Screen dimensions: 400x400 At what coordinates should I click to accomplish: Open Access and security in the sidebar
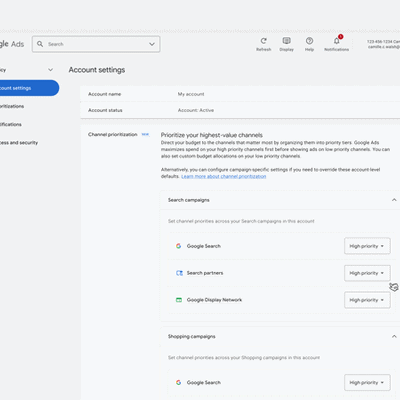tap(19, 143)
